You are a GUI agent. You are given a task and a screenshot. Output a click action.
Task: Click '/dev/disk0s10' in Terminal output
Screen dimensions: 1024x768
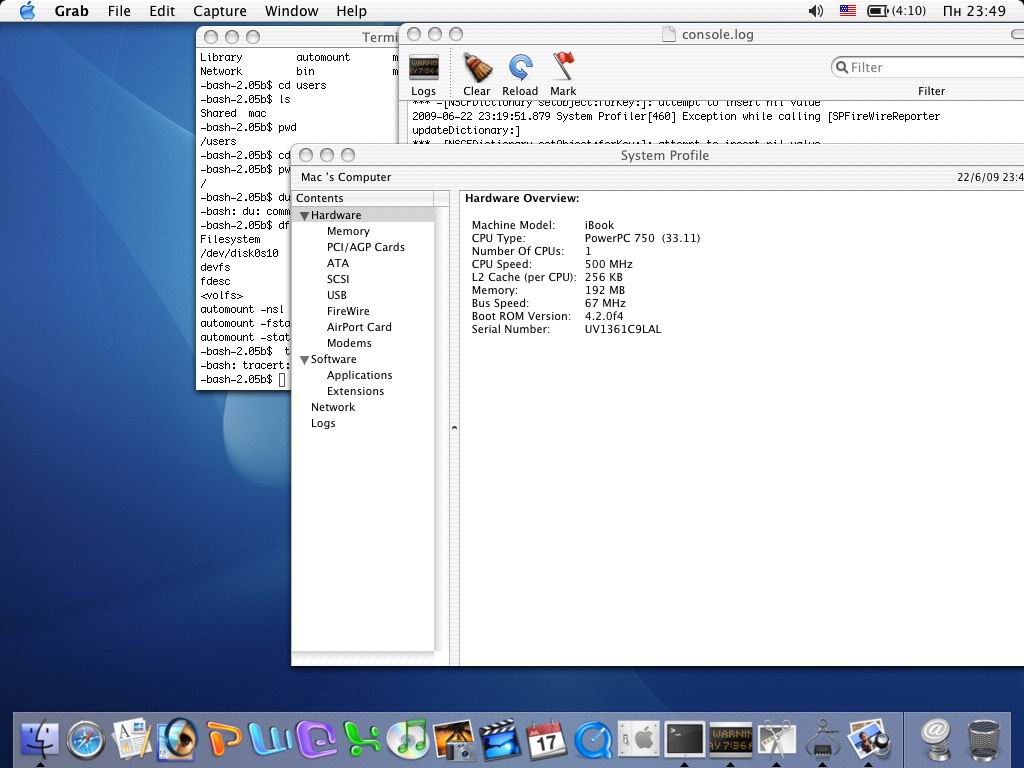pyautogui.click(x=239, y=253)
